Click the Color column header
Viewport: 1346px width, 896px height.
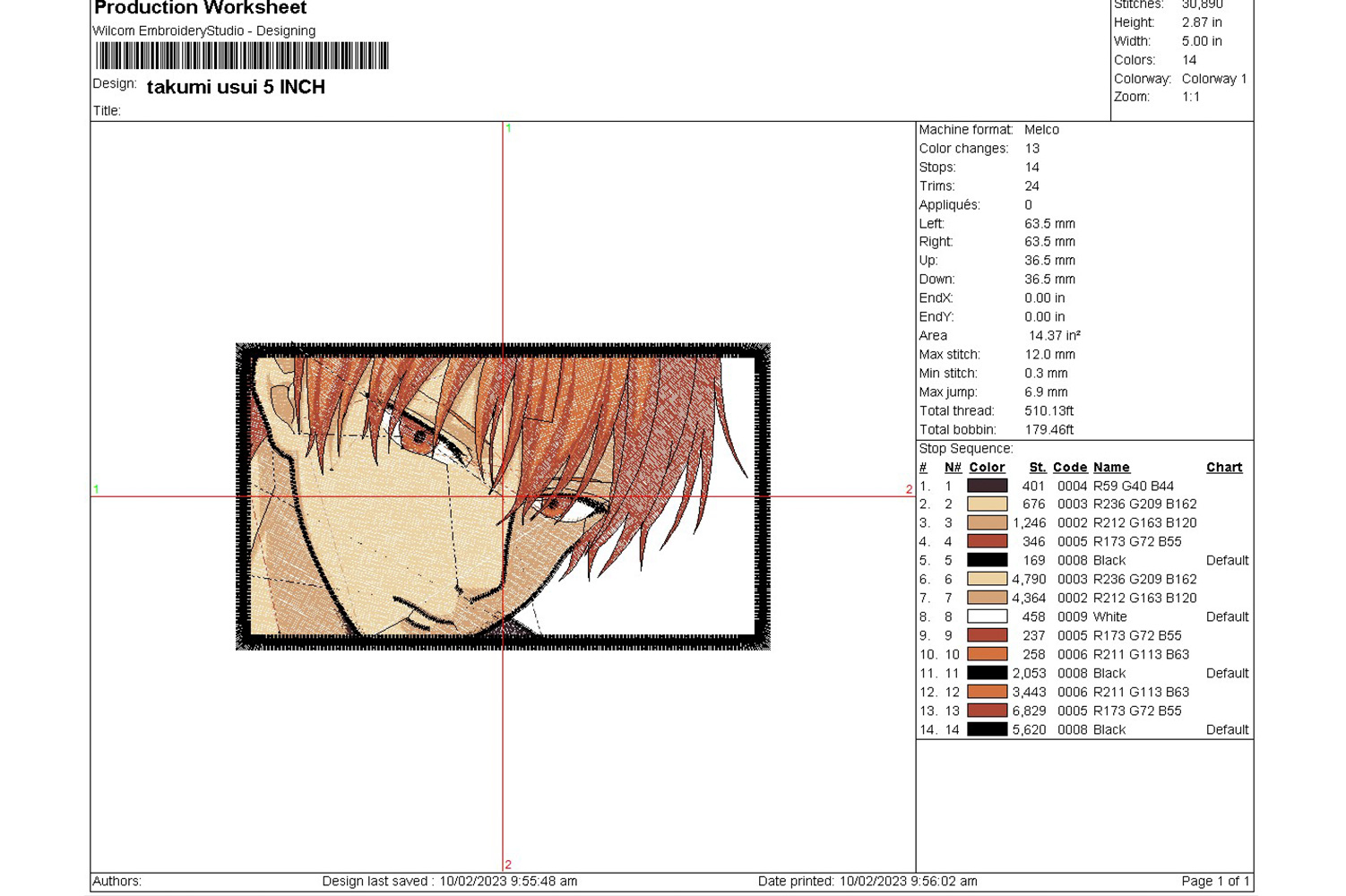coord(987,468)
